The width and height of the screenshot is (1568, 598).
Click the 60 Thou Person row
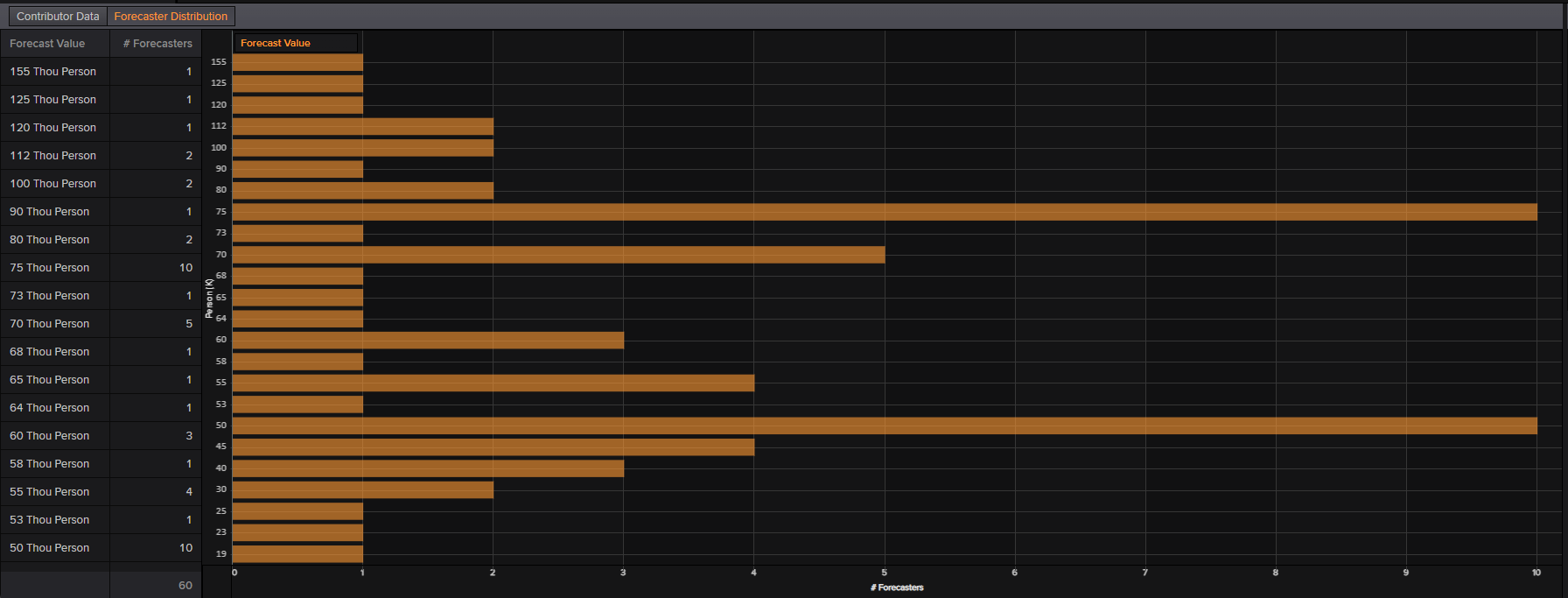click(101, 436)
